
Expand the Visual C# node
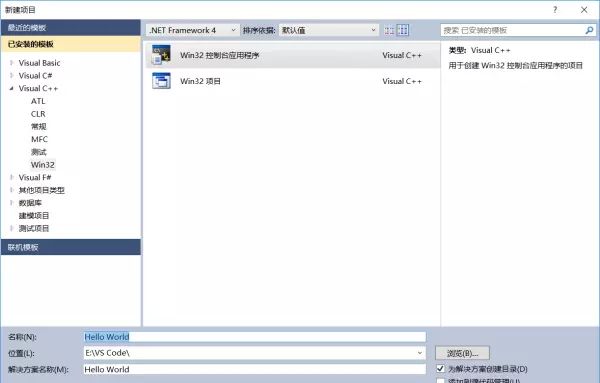pyautogui.click(x=11, y=75)
